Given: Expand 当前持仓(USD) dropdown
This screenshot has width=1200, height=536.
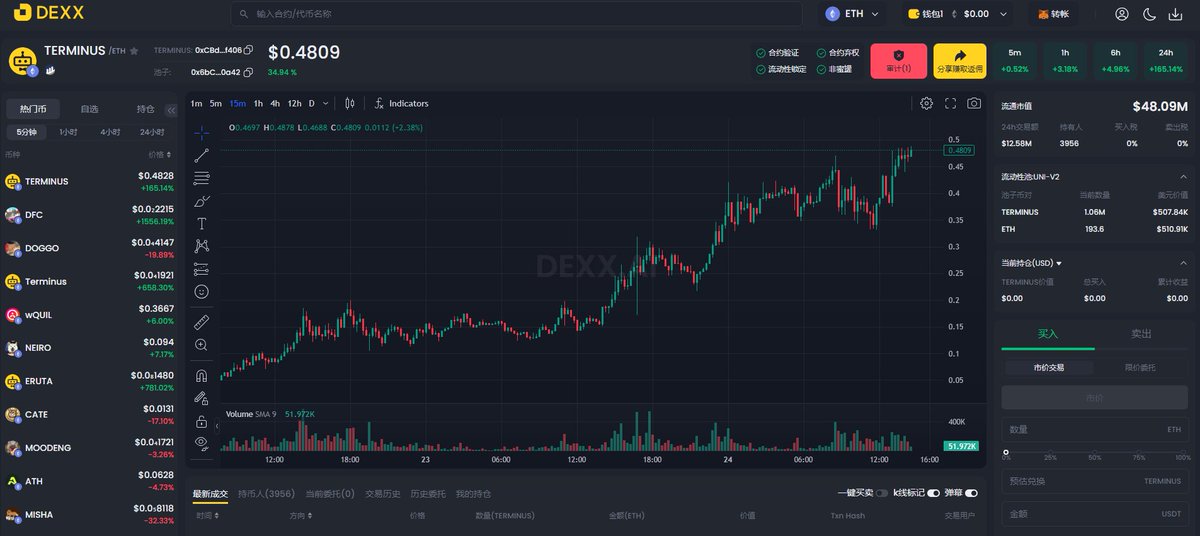Looking at the screenshot, I should pyautogui.click(x=1031, y=263).
